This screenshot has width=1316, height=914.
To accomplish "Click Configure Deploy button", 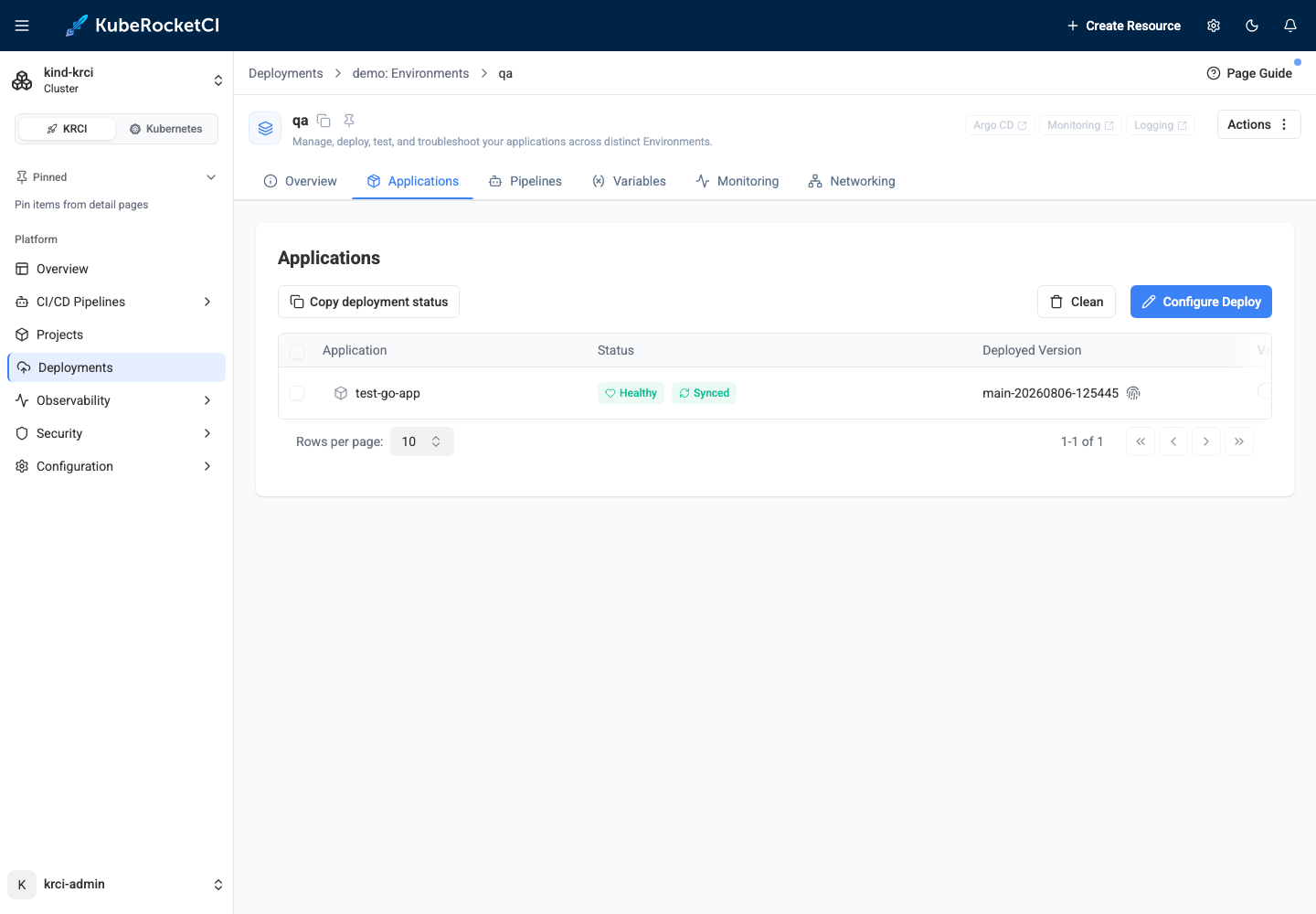I will [x=1201, y=302].
